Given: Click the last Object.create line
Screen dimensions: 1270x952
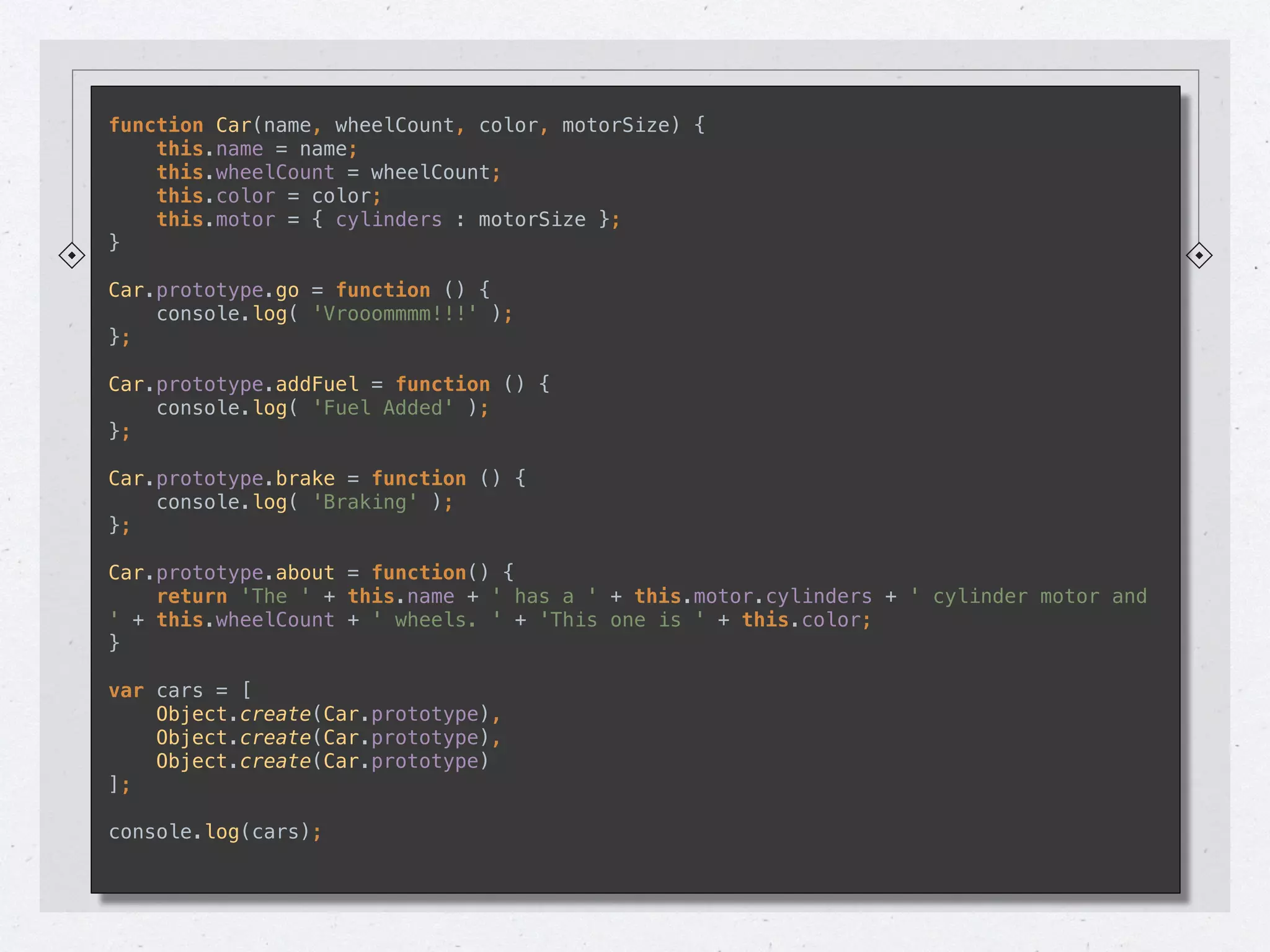Looking at the screenshot, I should click(322, 761).
